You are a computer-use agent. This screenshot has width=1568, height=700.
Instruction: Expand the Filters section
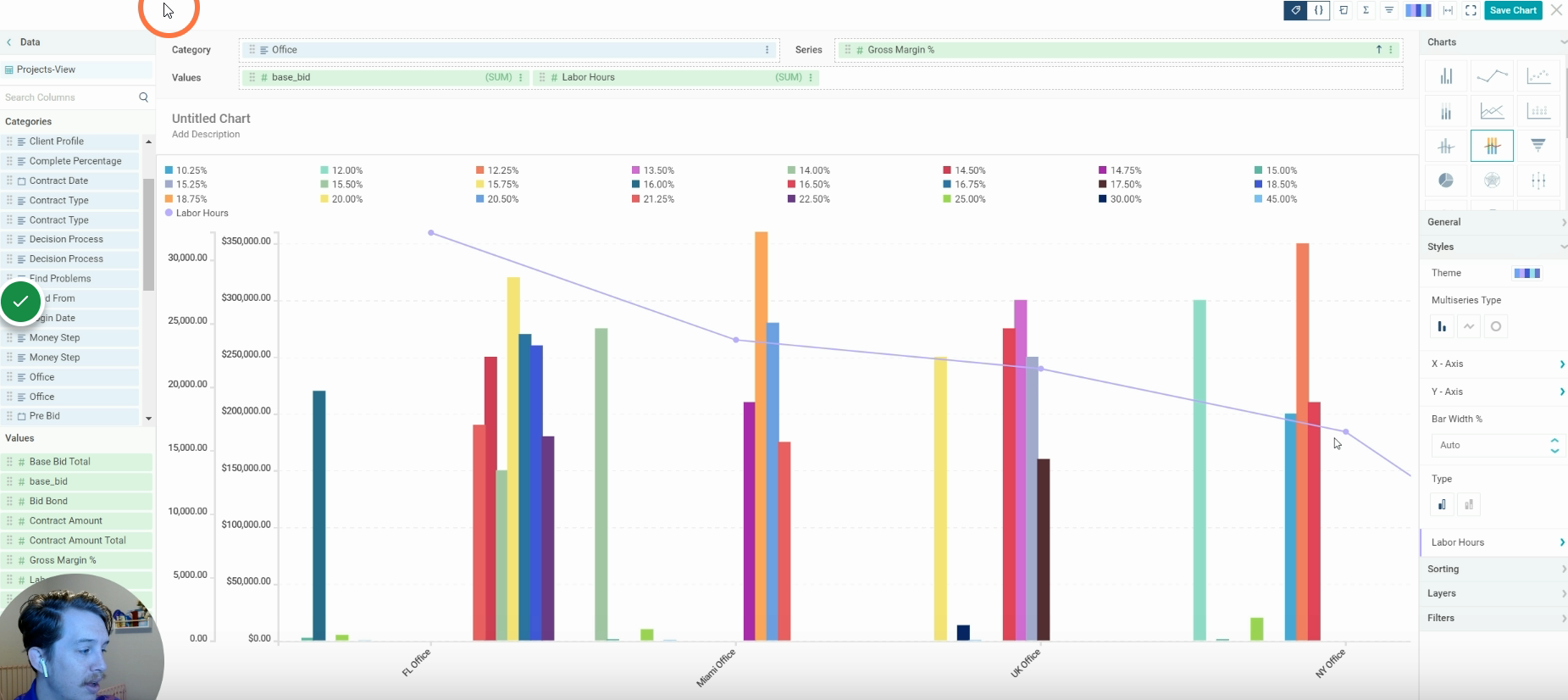coord(1495,618)
